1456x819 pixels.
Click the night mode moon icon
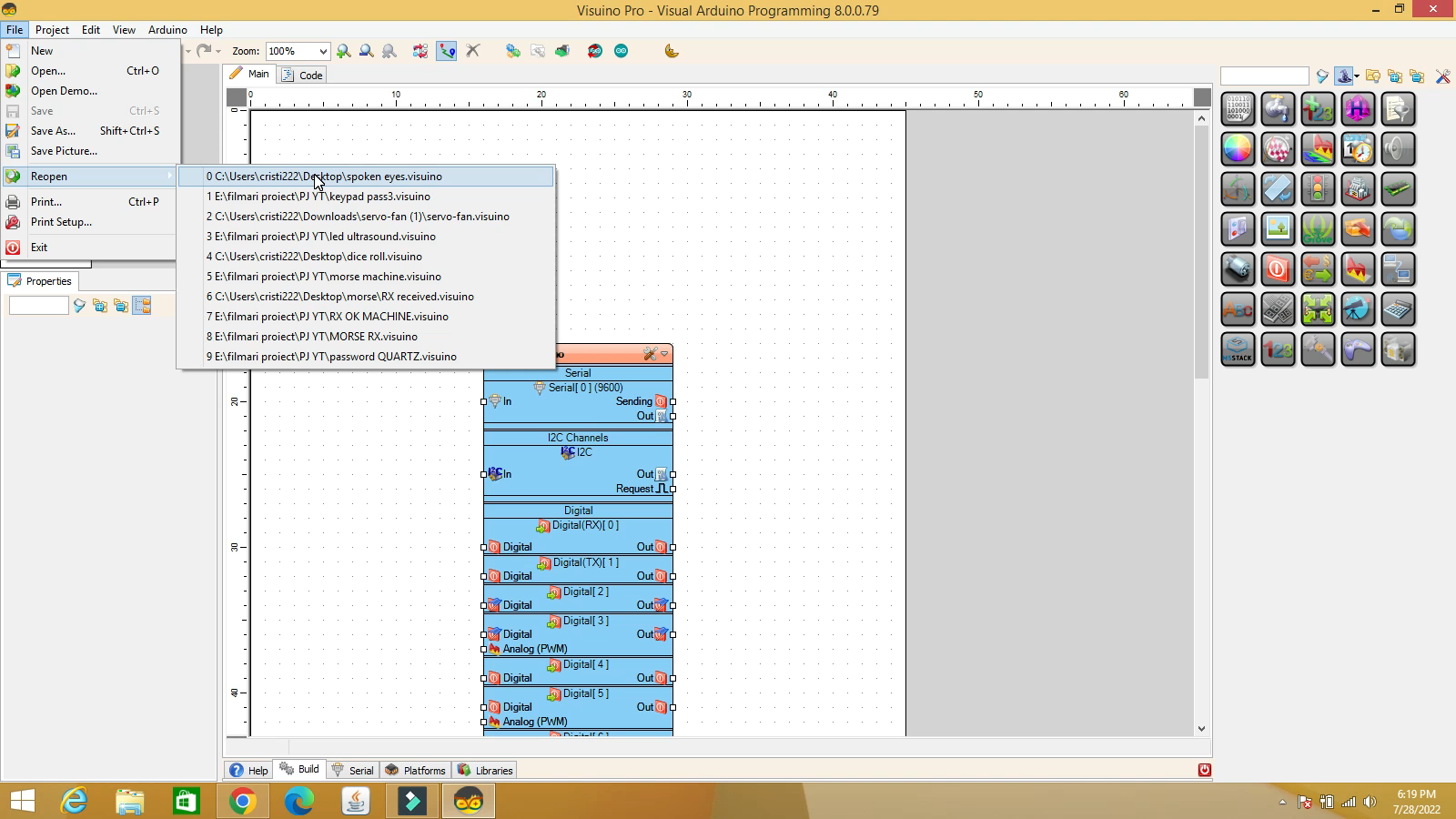[672, 51]
